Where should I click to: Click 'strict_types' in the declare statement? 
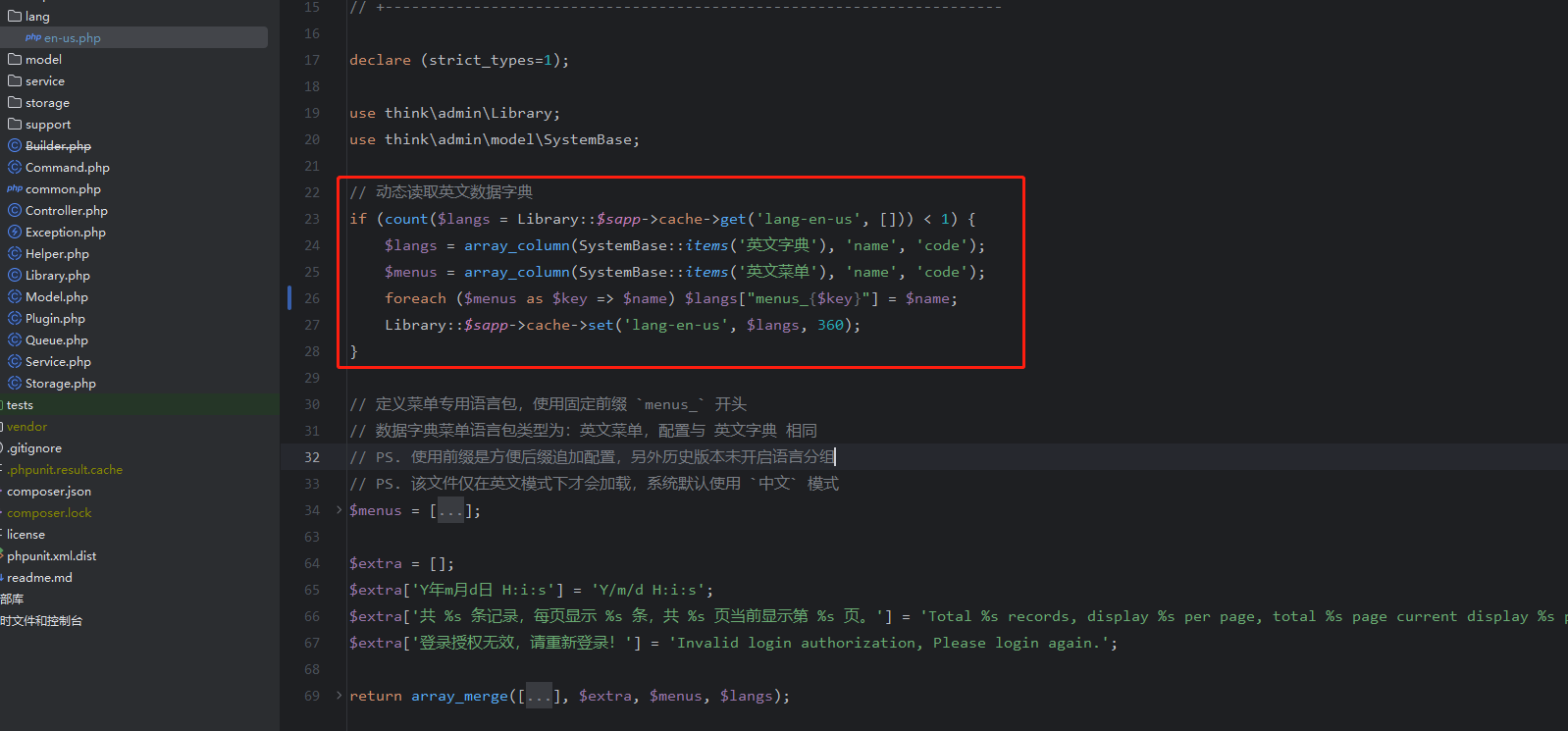(482, 60)
